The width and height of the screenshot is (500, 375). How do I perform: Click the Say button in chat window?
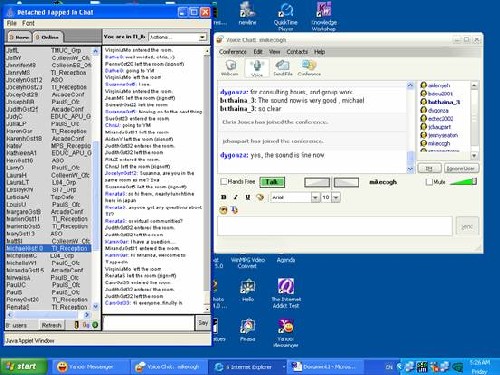tap(203, 323)
